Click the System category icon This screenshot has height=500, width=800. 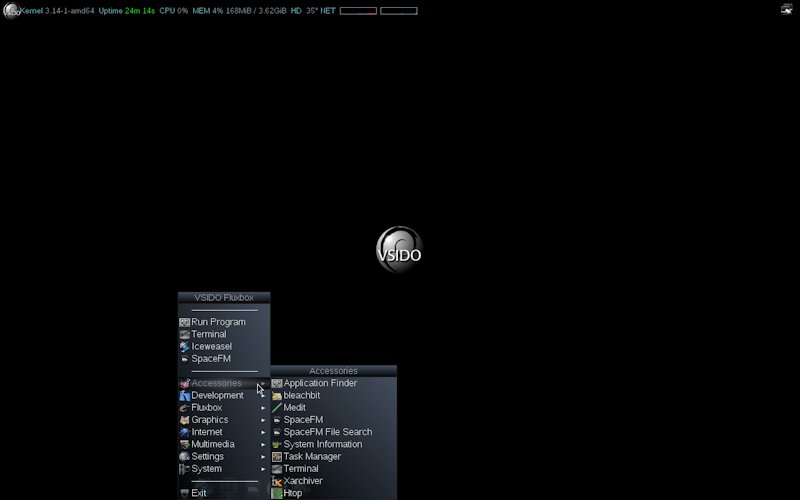point(184,469)
